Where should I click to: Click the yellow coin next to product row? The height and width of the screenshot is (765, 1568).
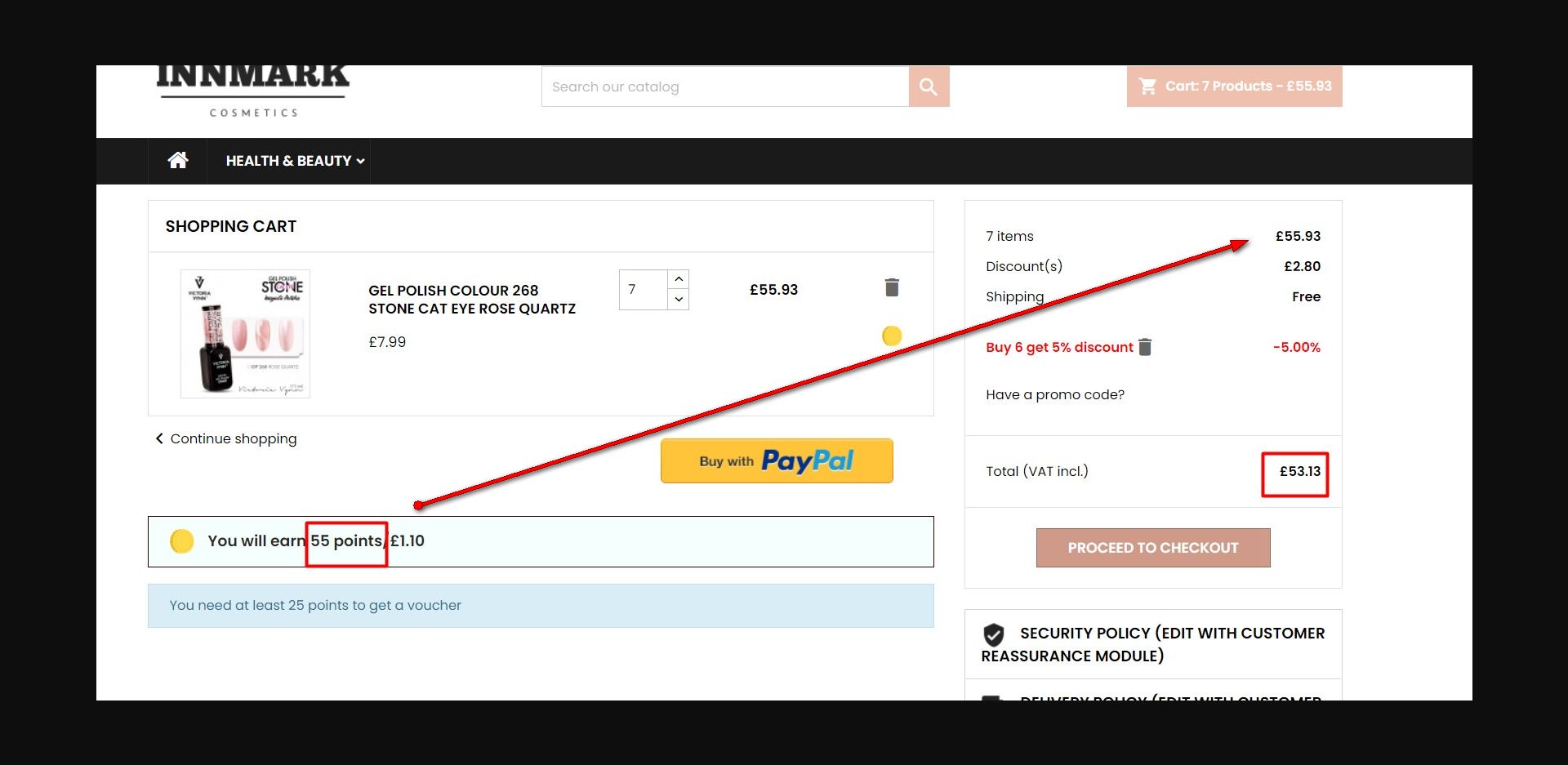[892, 336]
